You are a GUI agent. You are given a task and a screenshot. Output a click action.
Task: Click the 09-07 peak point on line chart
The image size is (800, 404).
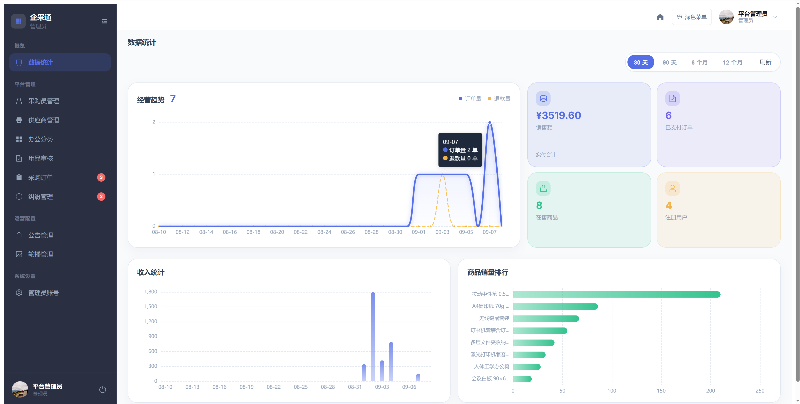click(490, 122)
